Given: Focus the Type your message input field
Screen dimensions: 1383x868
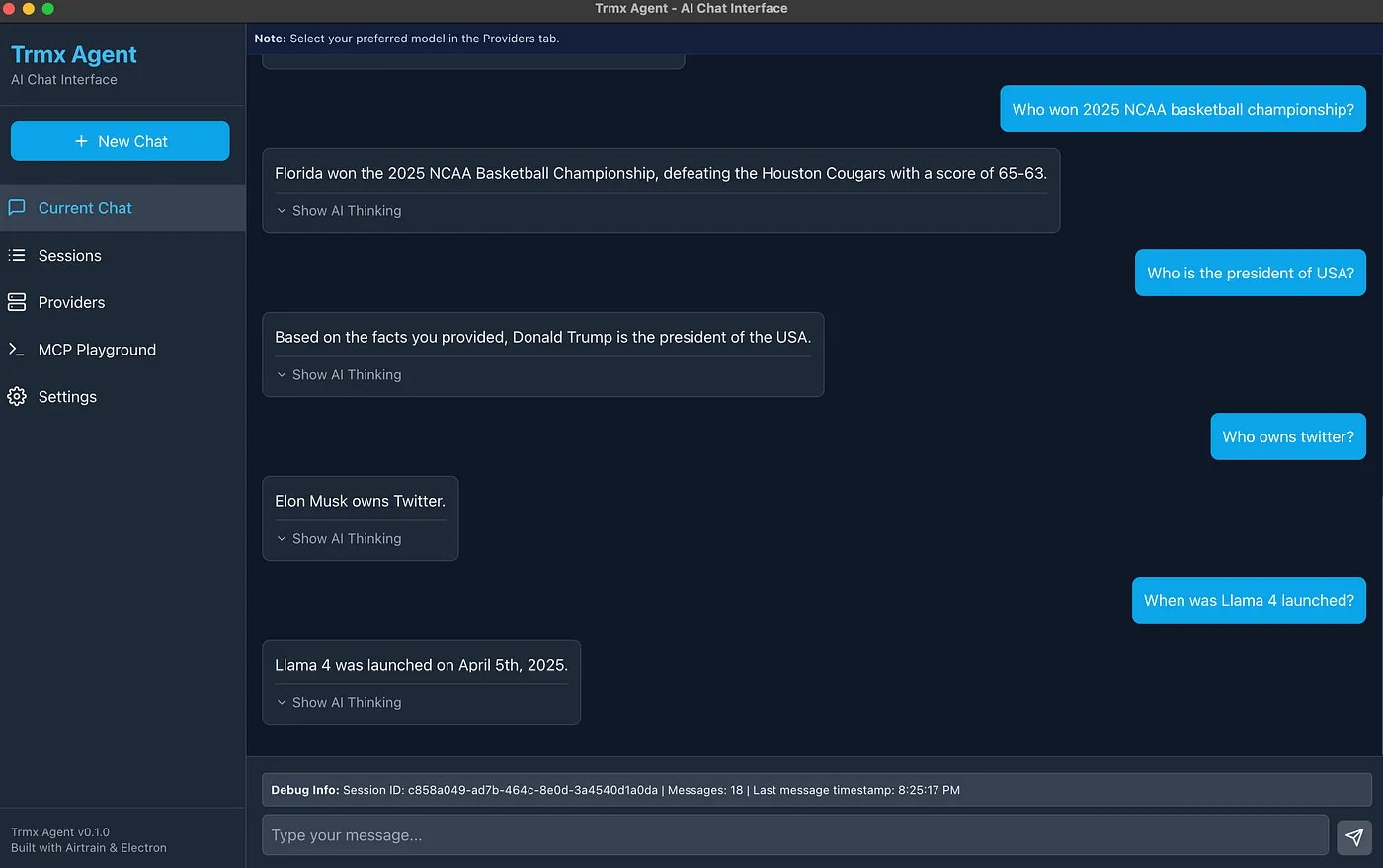Looking at the screenshot, I should pos(795,835).
